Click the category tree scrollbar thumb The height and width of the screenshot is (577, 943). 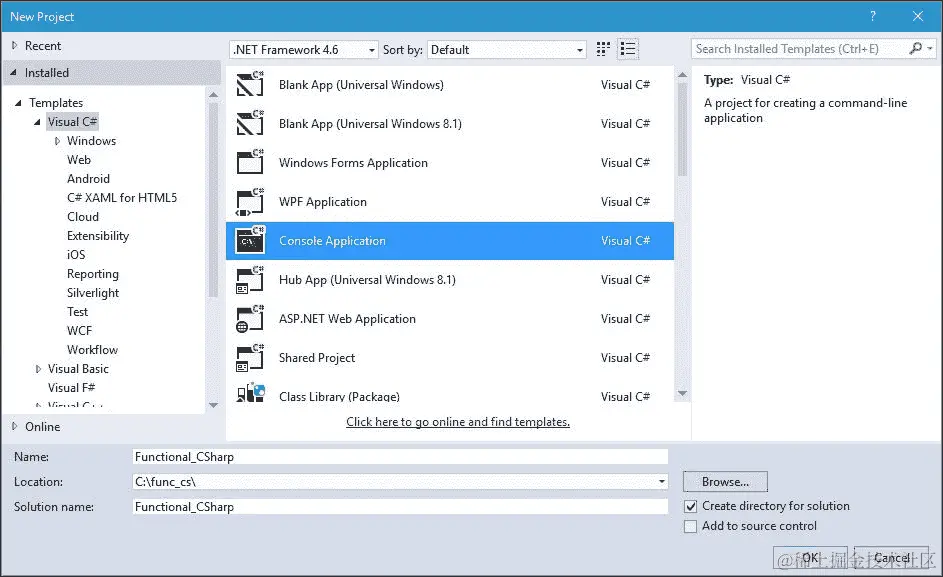click(x=213, y=200)
